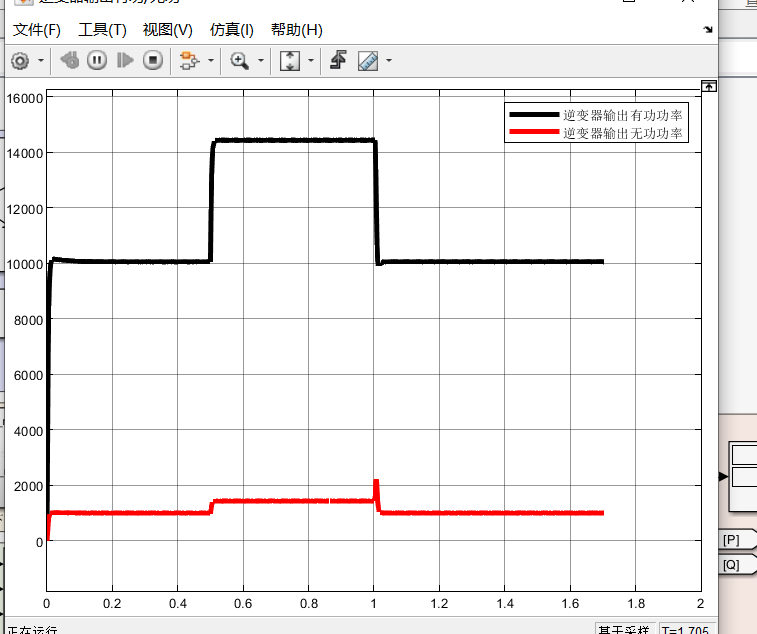This screenshot has width=757, height=634.
Task: Open the scope configuration properties gear
Action: tap(20, 61)
